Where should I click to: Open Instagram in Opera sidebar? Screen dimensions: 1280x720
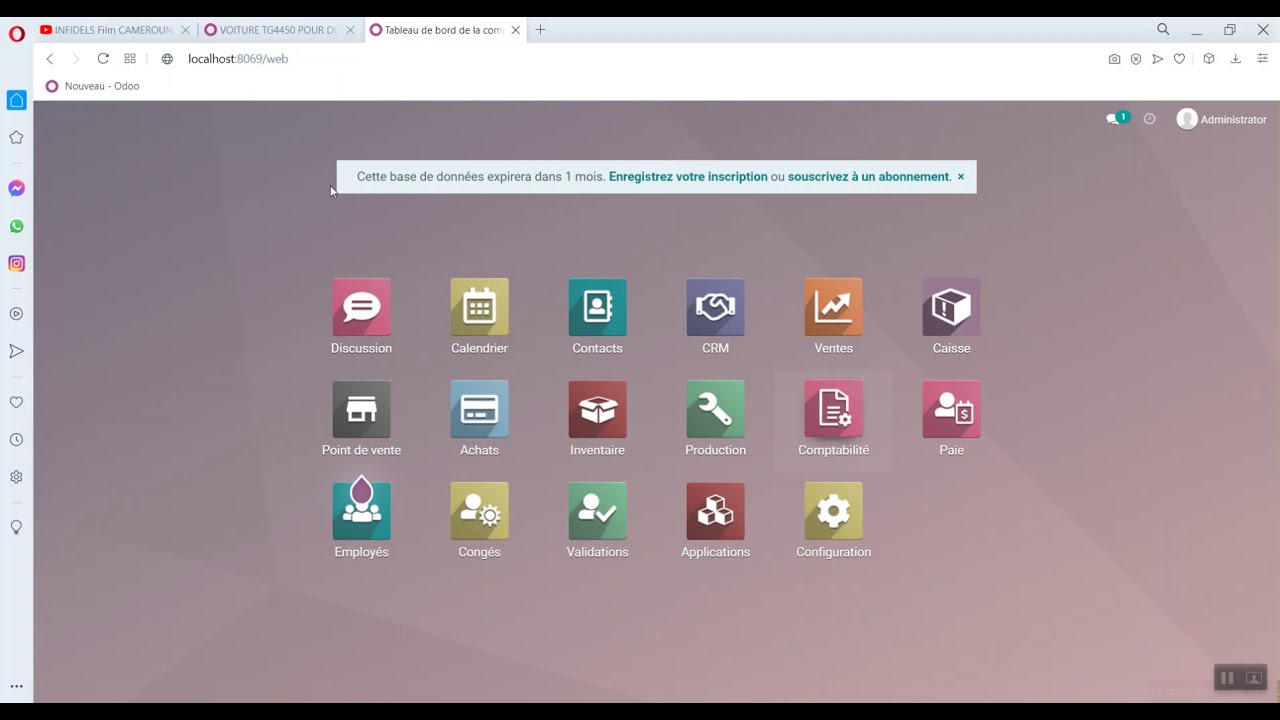point(17,264)
